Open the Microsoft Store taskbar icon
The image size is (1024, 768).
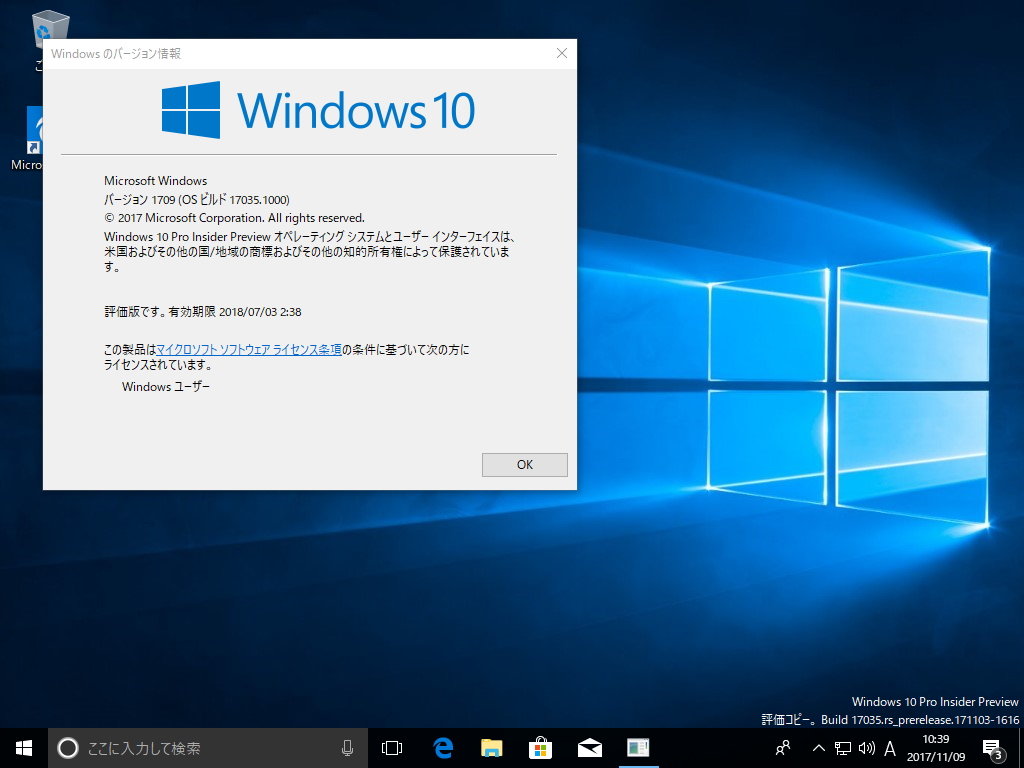(x=539, y=747)
